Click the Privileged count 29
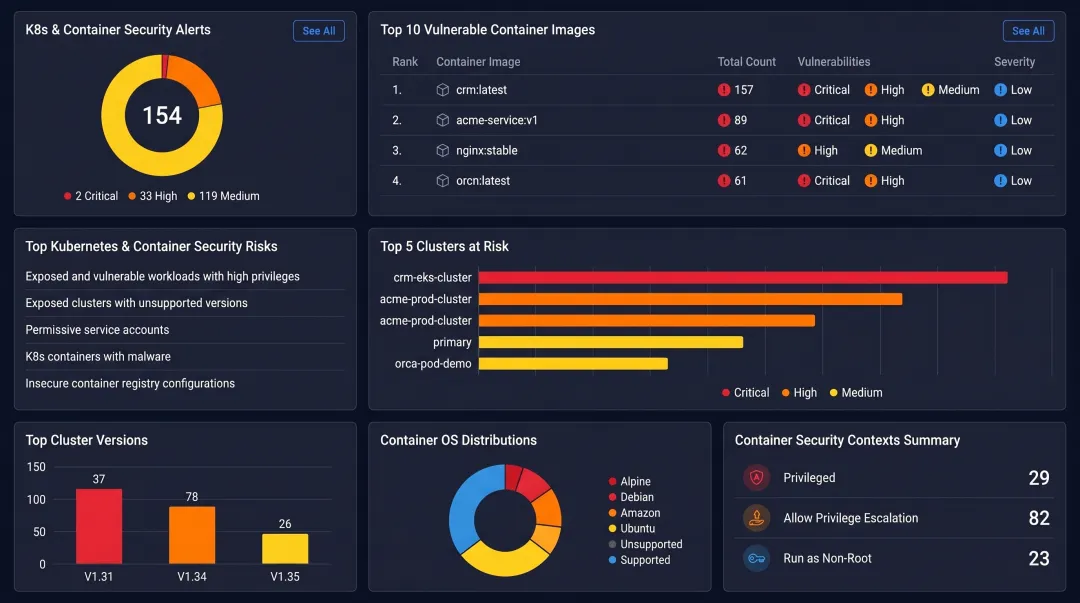The height and width of the screenshot is (603, 1080). click(x=1039, y=478)
